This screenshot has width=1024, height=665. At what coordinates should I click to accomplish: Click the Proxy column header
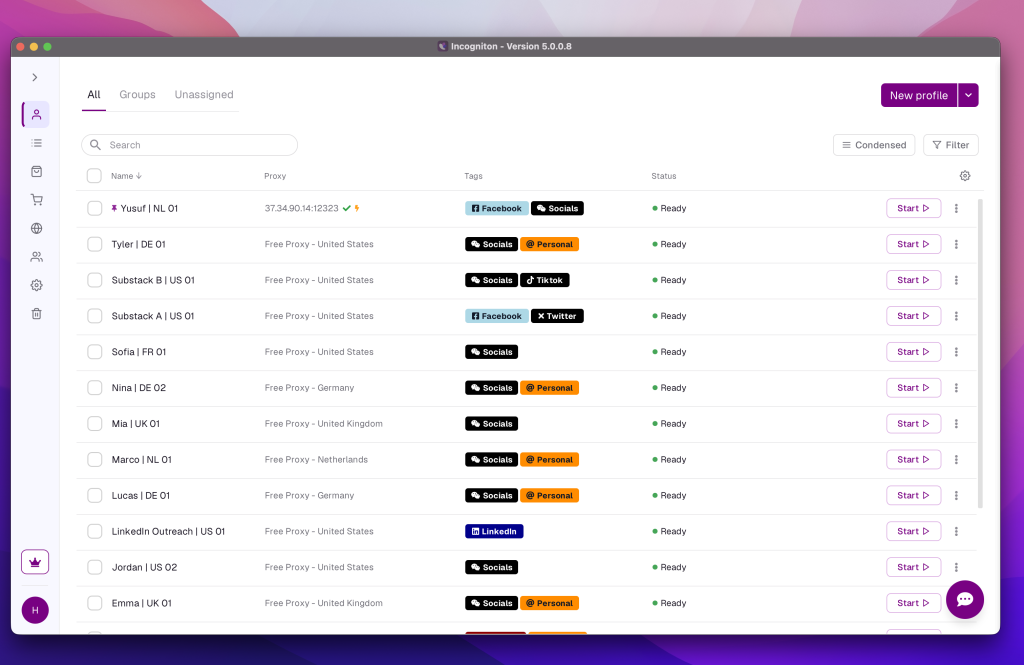[x=275, y=176]
